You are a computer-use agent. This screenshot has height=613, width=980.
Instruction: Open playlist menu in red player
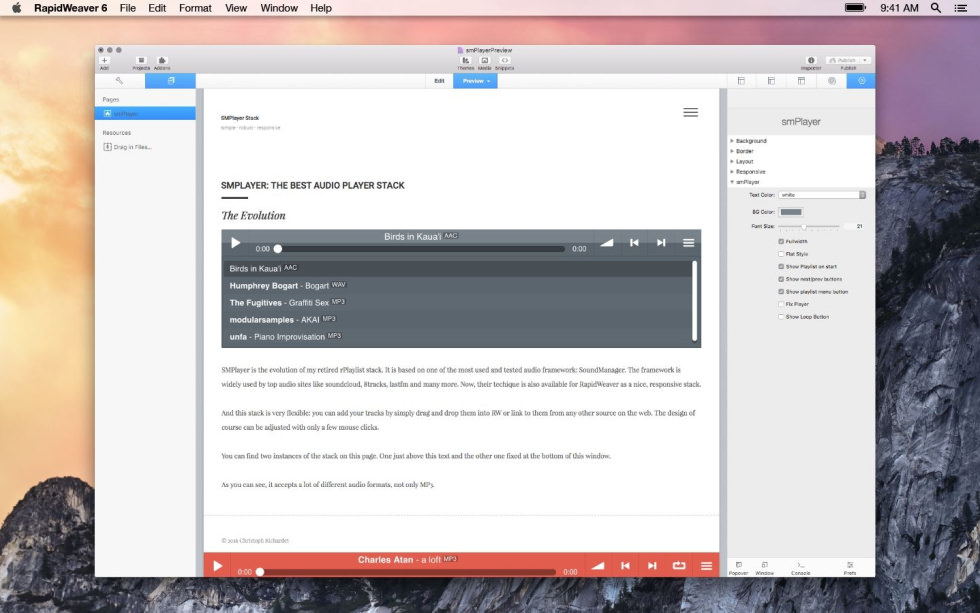pyautogui.click(x=706, y=566)
